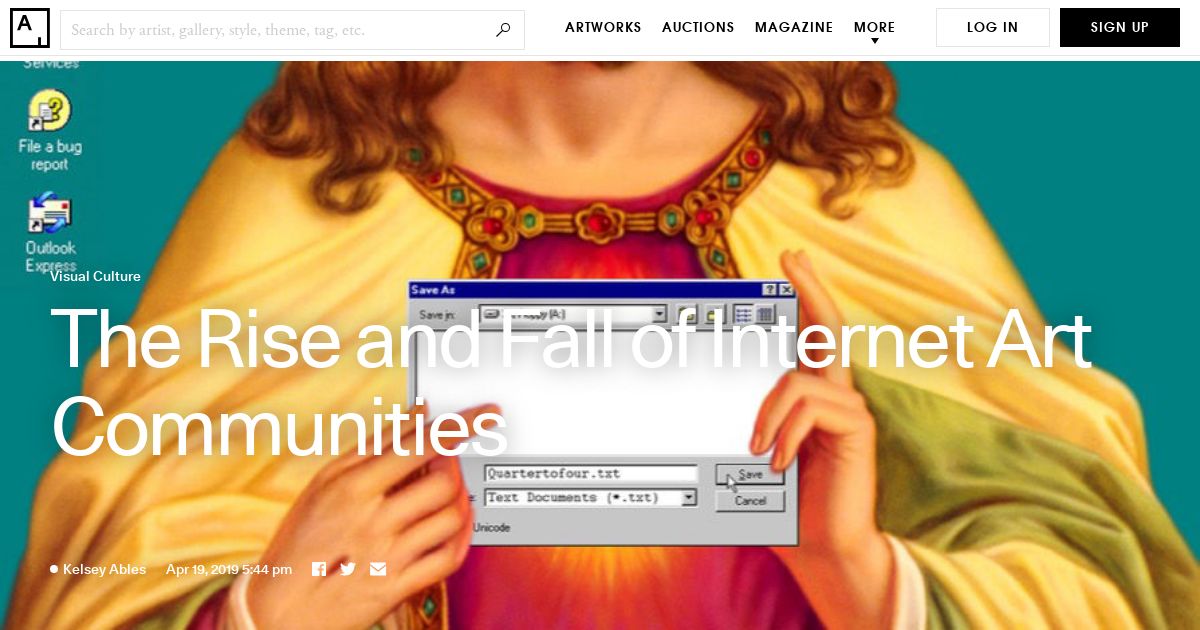
Task: Click the Quartertofour.txt file name field
Action: 591,474
